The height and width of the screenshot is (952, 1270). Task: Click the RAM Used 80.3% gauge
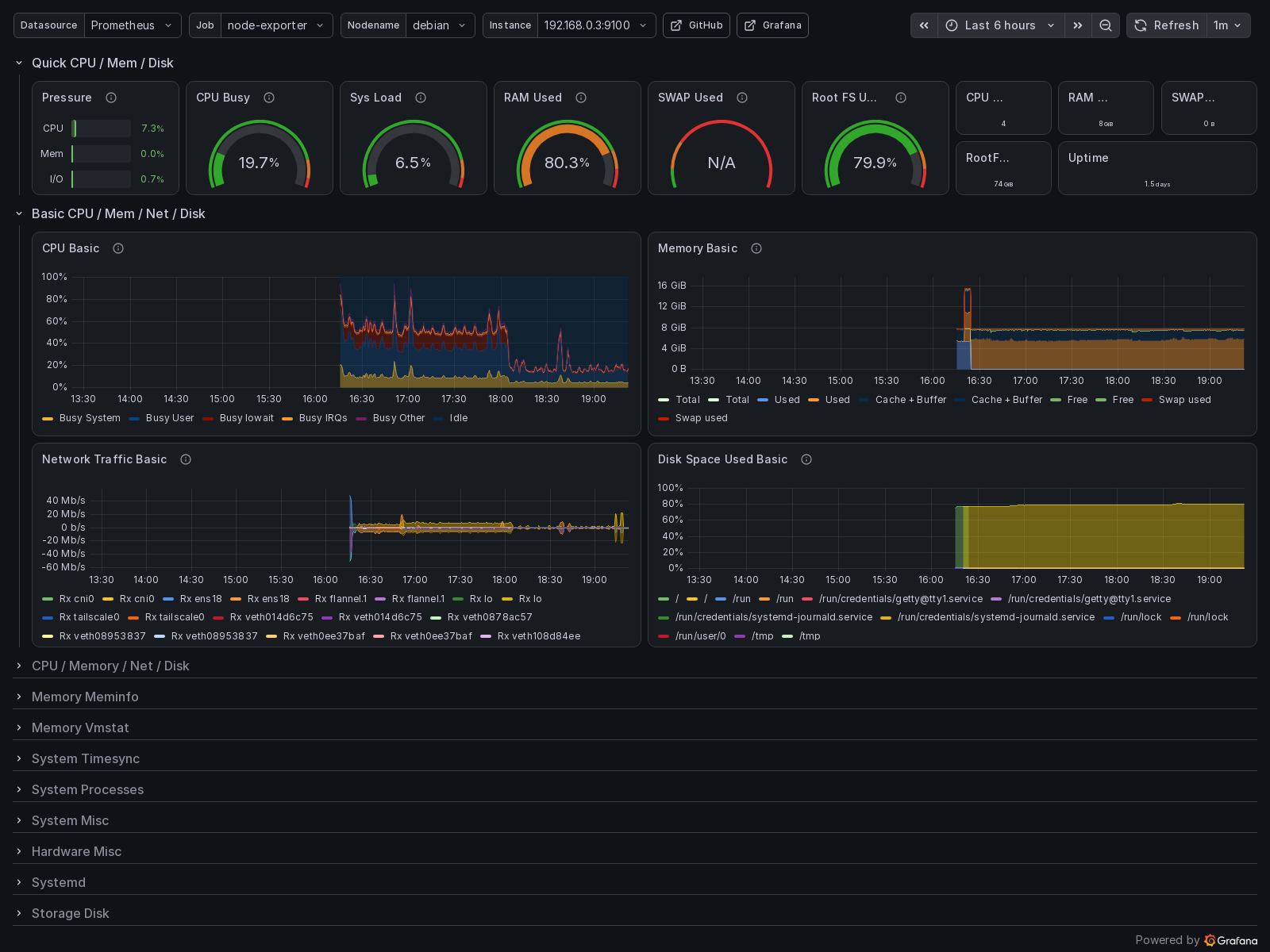(567, 155)
